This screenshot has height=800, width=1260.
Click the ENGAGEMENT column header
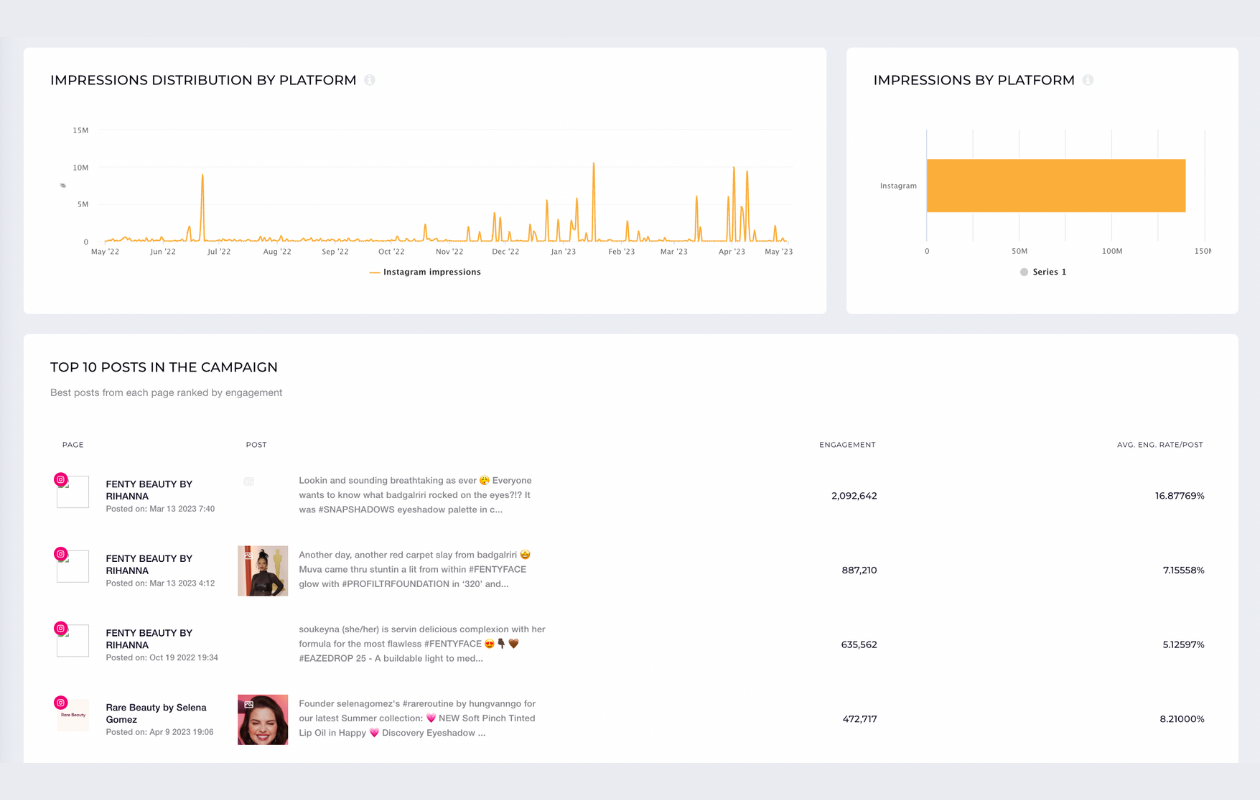tap(848, 445)
